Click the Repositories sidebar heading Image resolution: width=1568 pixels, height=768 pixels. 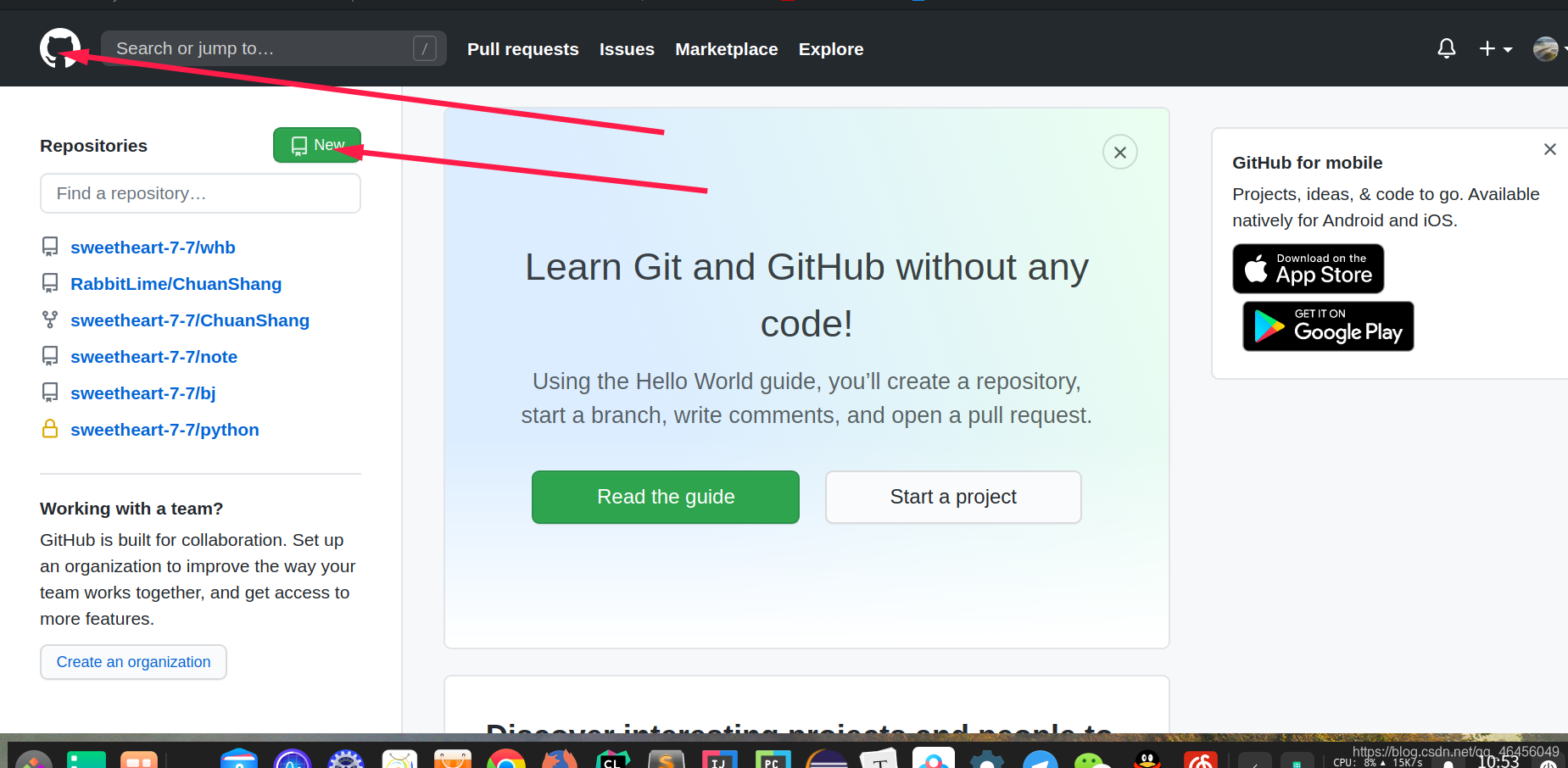93,146
